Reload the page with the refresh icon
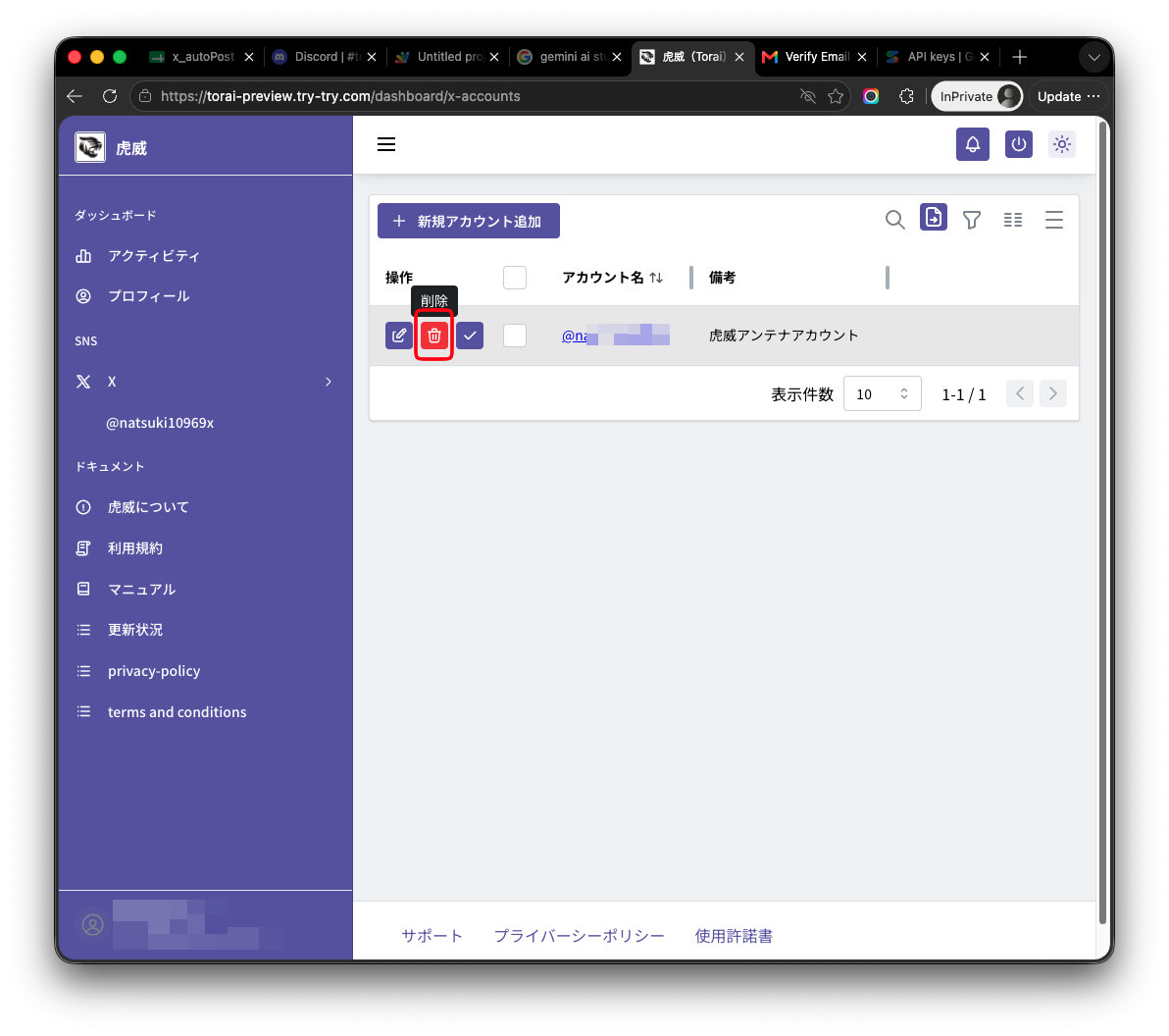The image size is (1169, 1036). [x=110, y=96]
